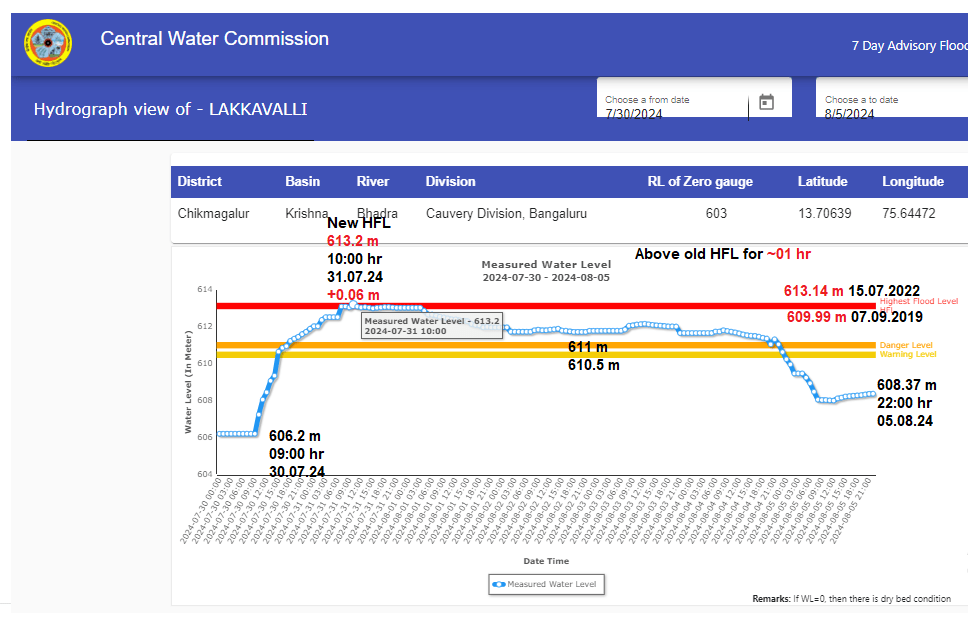Click the Central Water Commission logo
Viewport: 968px width, 626px height.
click(47, 42)
